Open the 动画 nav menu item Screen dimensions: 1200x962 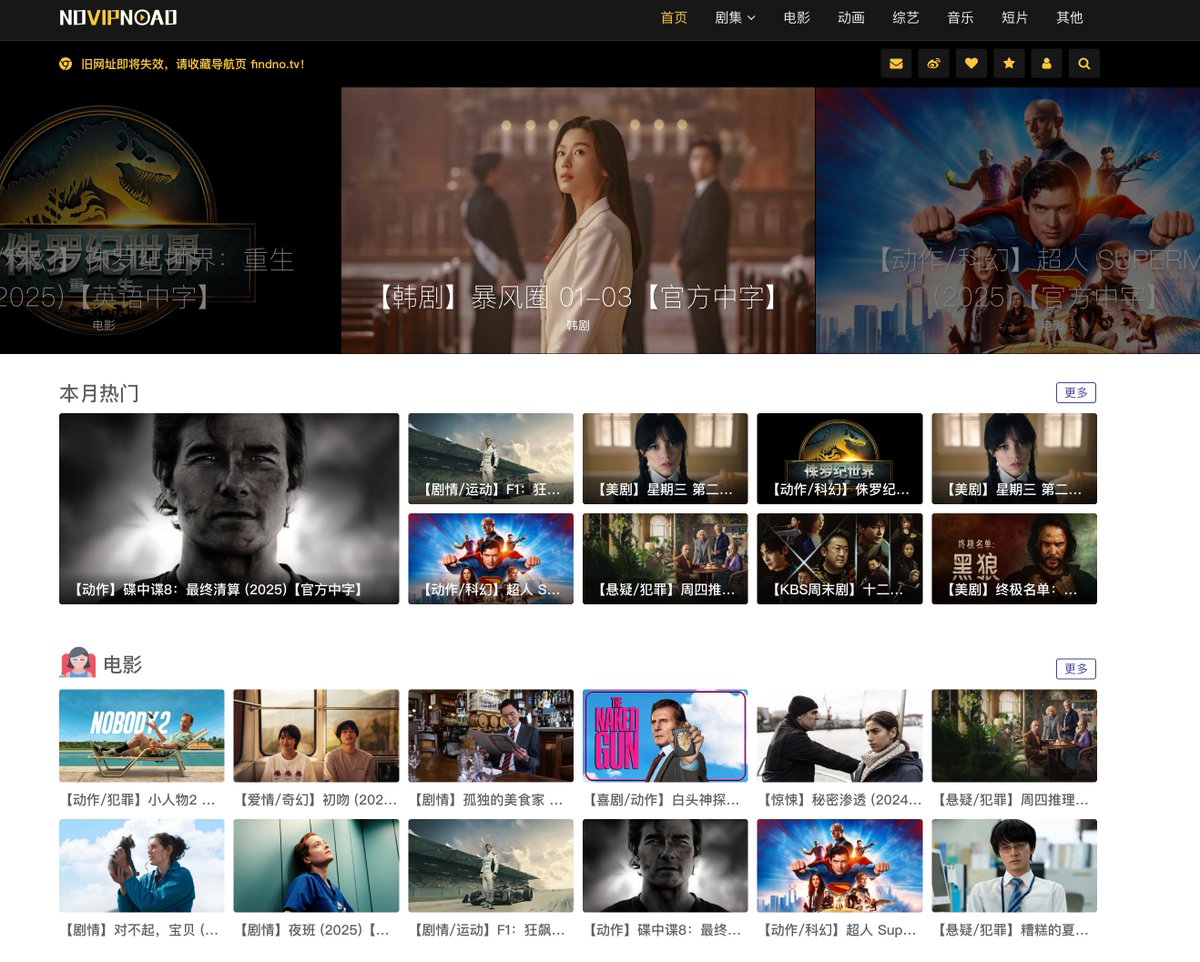click(x=851, y=18)
